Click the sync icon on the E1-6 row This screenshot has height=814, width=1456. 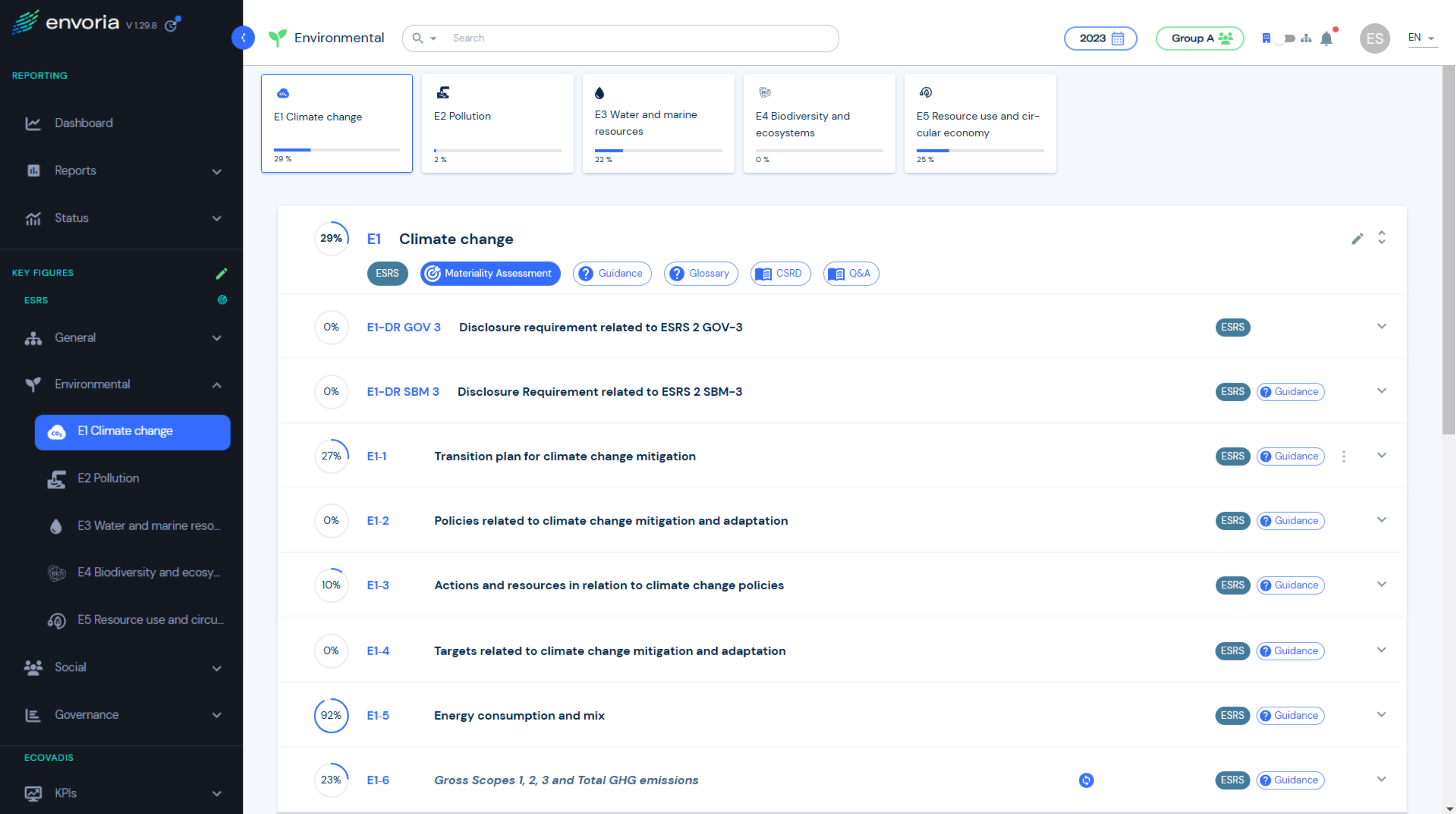click(x=1086, y=780)
